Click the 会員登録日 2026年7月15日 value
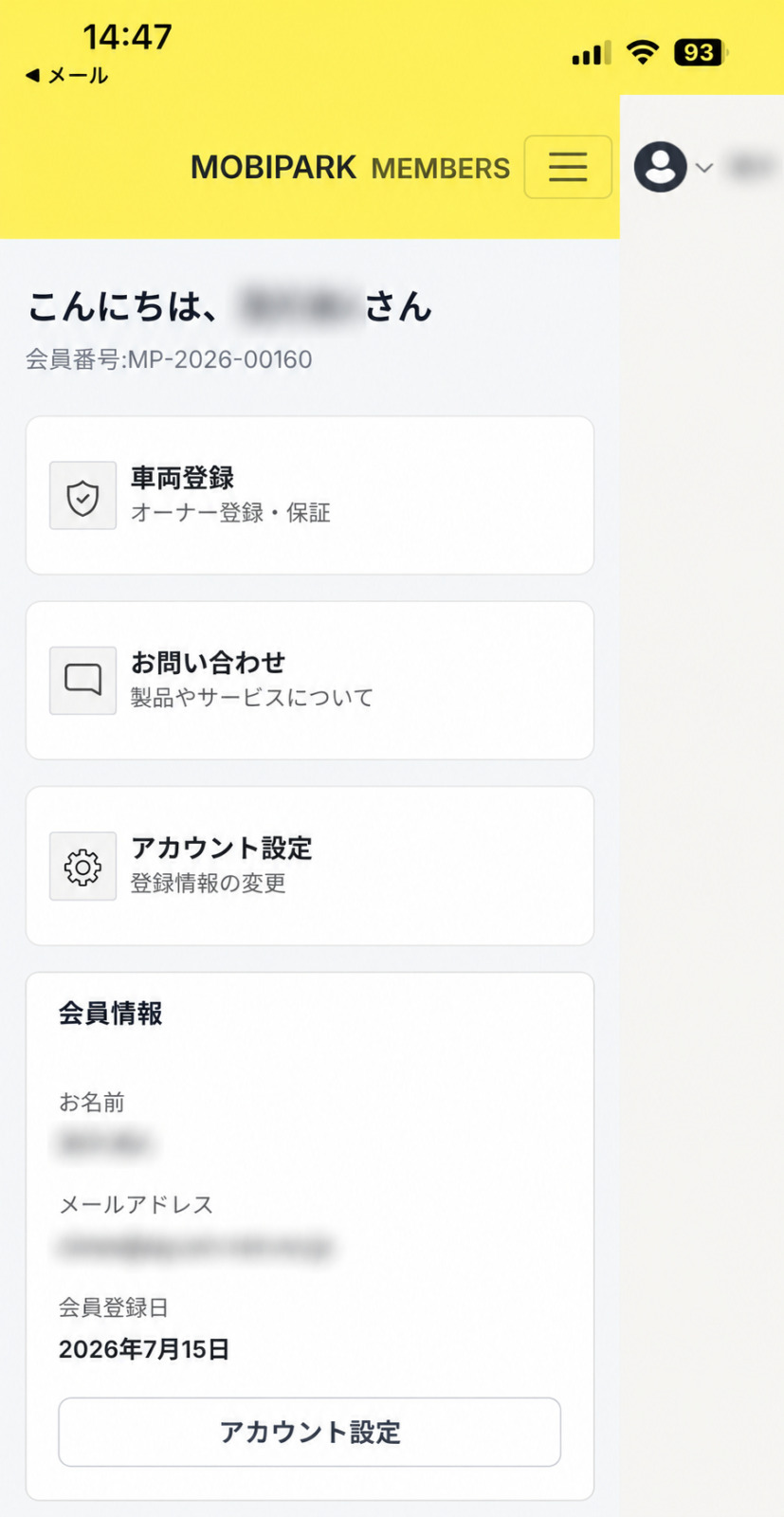 pos(144,1349)
